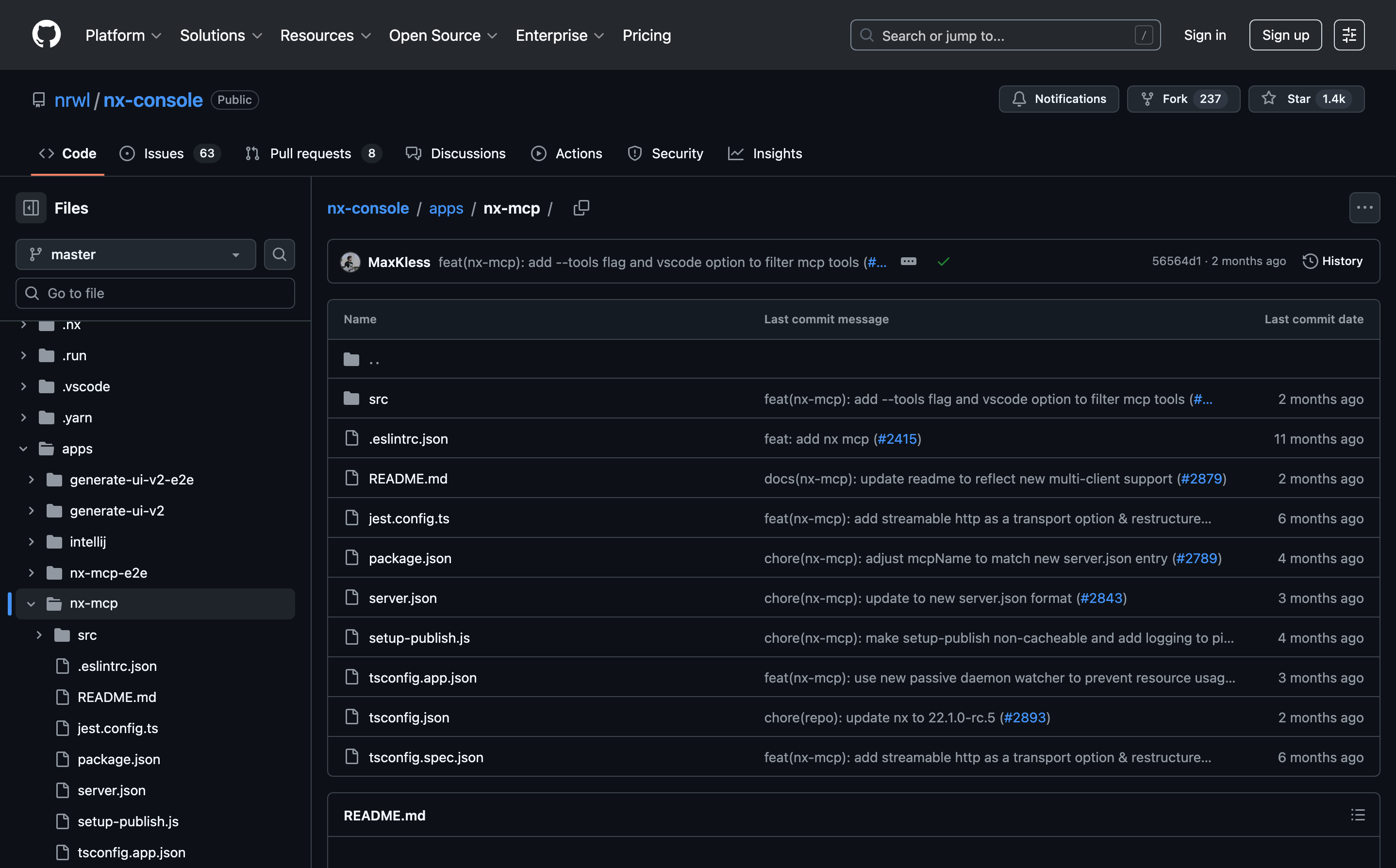Expand commit message ellipsis details button
The image size is (1396, 868).
coord(909,262)
